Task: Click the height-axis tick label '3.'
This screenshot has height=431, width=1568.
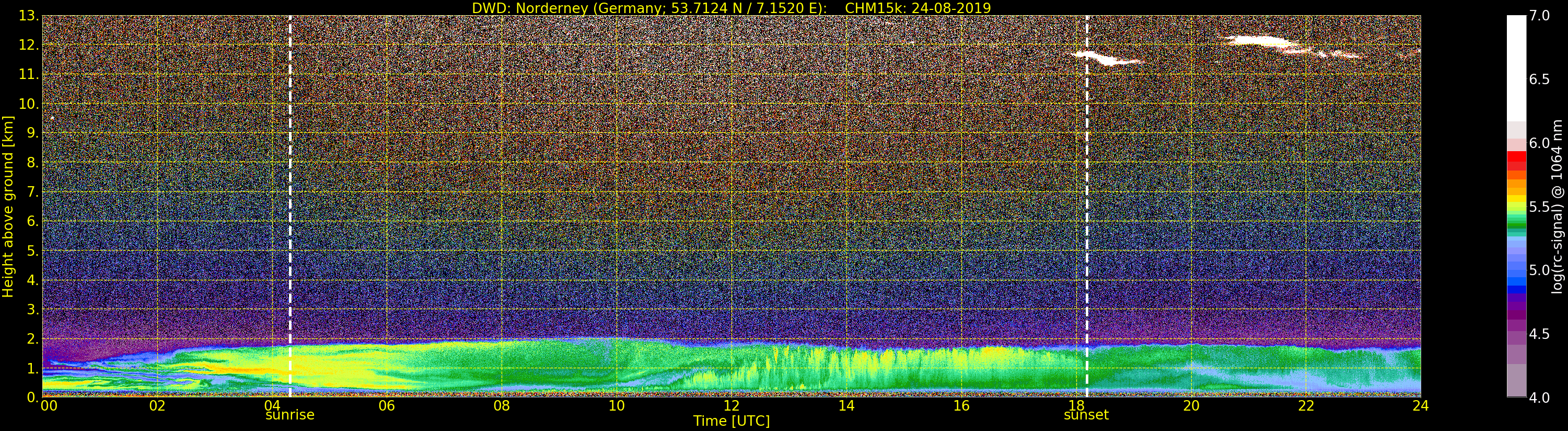Action: pos(32,309)
